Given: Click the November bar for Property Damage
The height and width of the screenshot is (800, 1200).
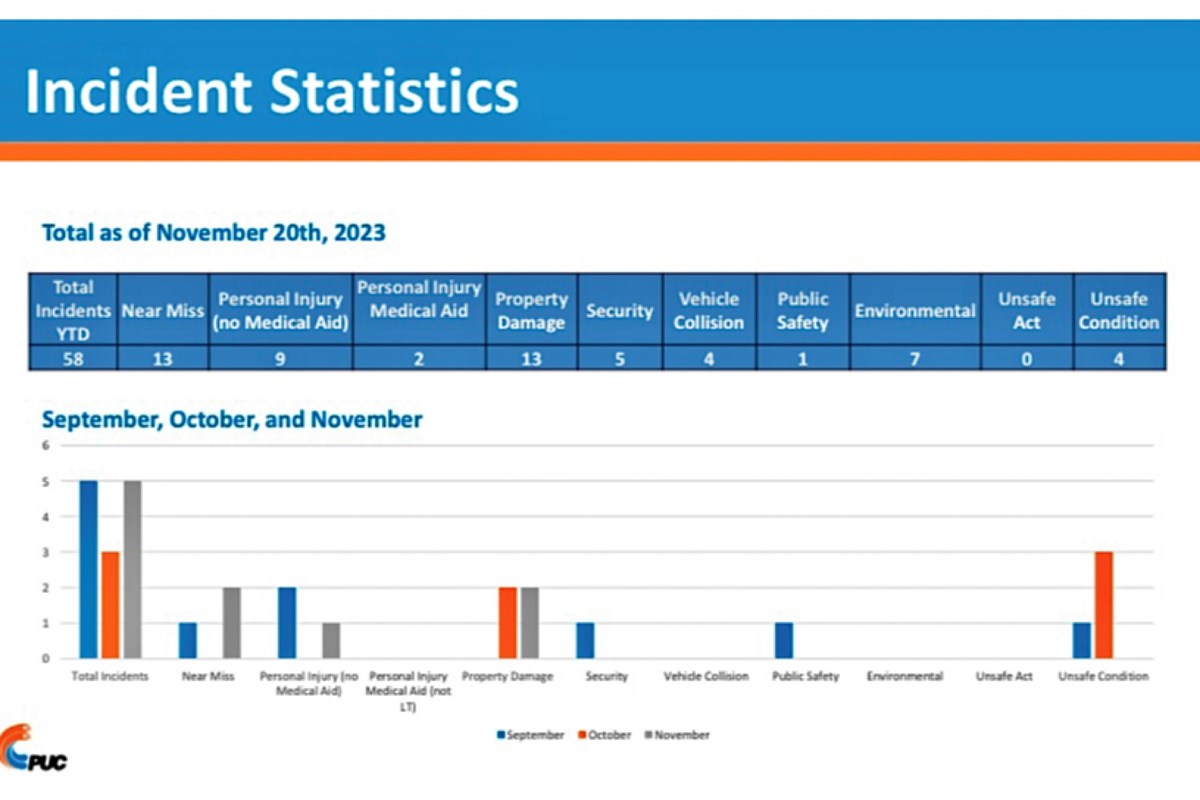Looking at the screenshot, I should point(529,623).
